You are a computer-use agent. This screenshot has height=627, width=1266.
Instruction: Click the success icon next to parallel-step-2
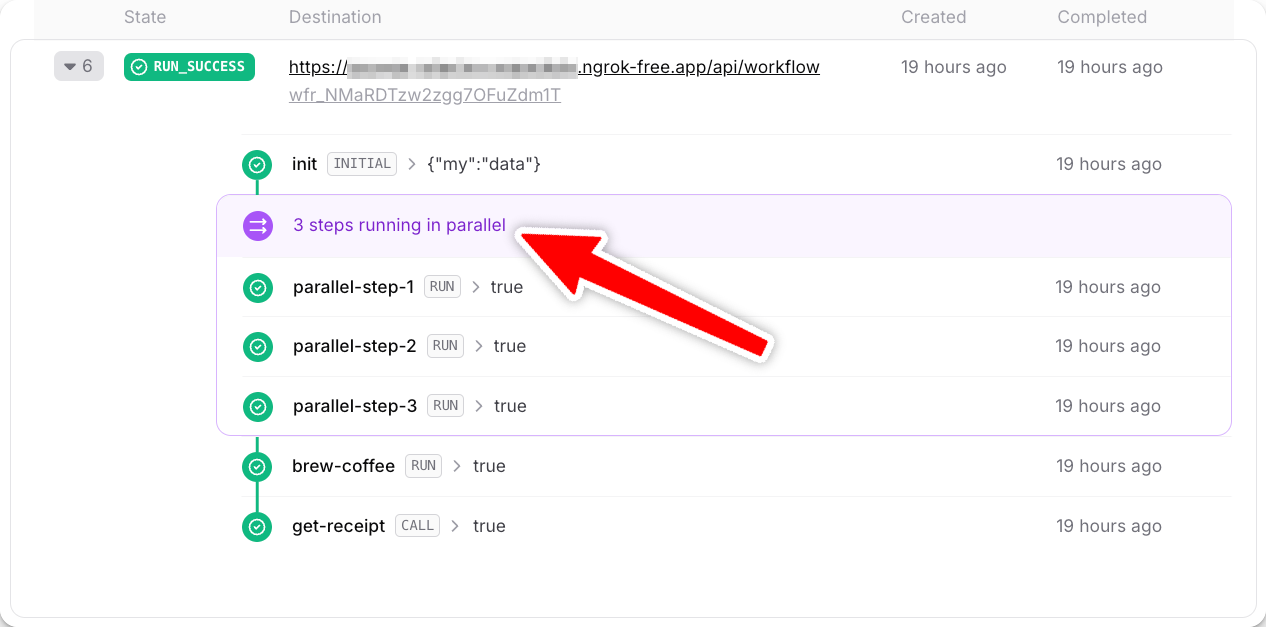pyautogui.click(x=258, y=347)
